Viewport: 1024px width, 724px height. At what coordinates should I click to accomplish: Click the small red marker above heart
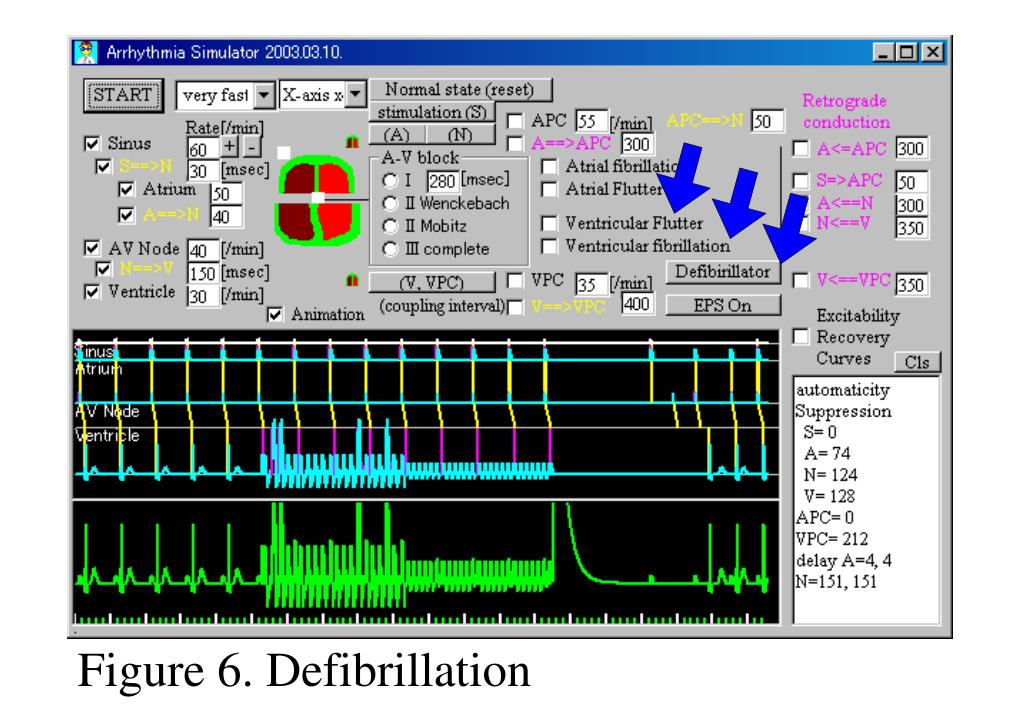(x=353, y=142)
